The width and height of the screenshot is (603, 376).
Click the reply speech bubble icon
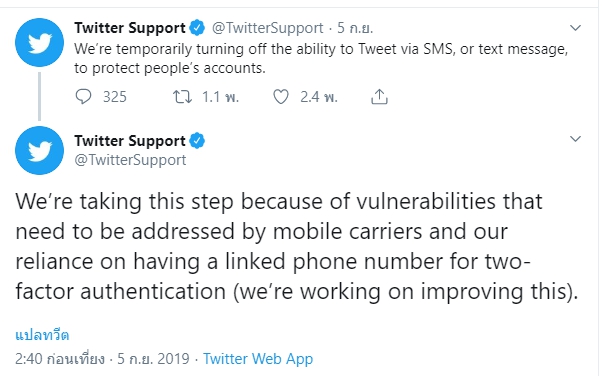pyautogui.click(x=83, y=97)
